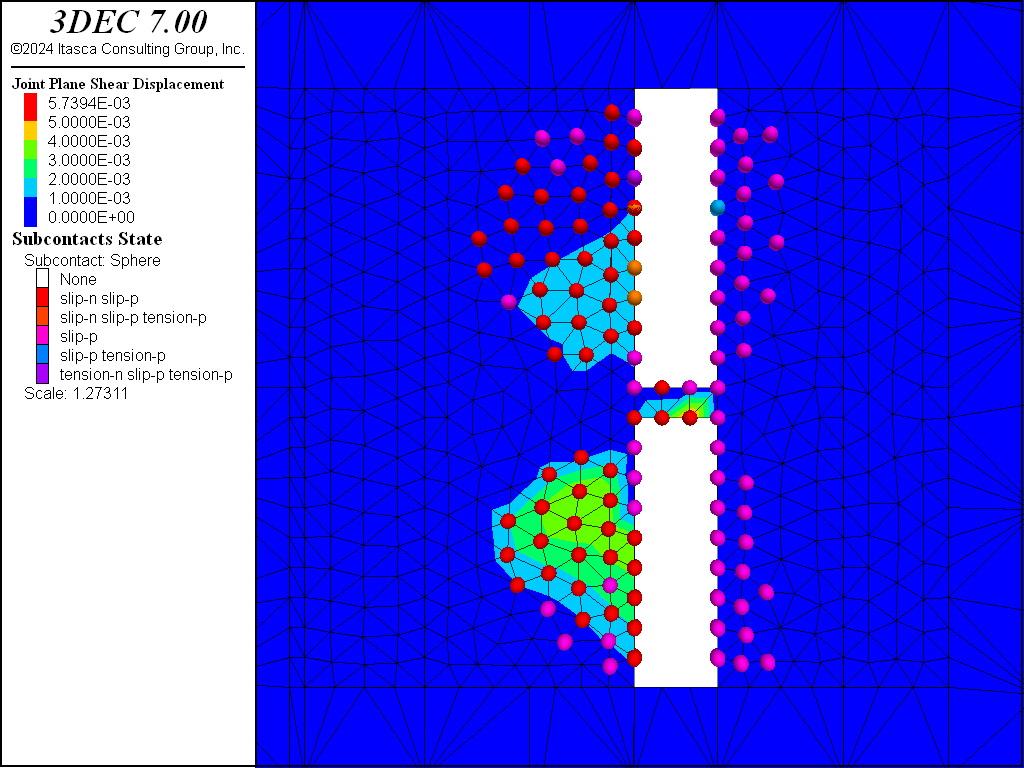The image size is (1024, 768).
Task: Click the Scale: 1.27311 text
Action: click(x=76, y=393)
